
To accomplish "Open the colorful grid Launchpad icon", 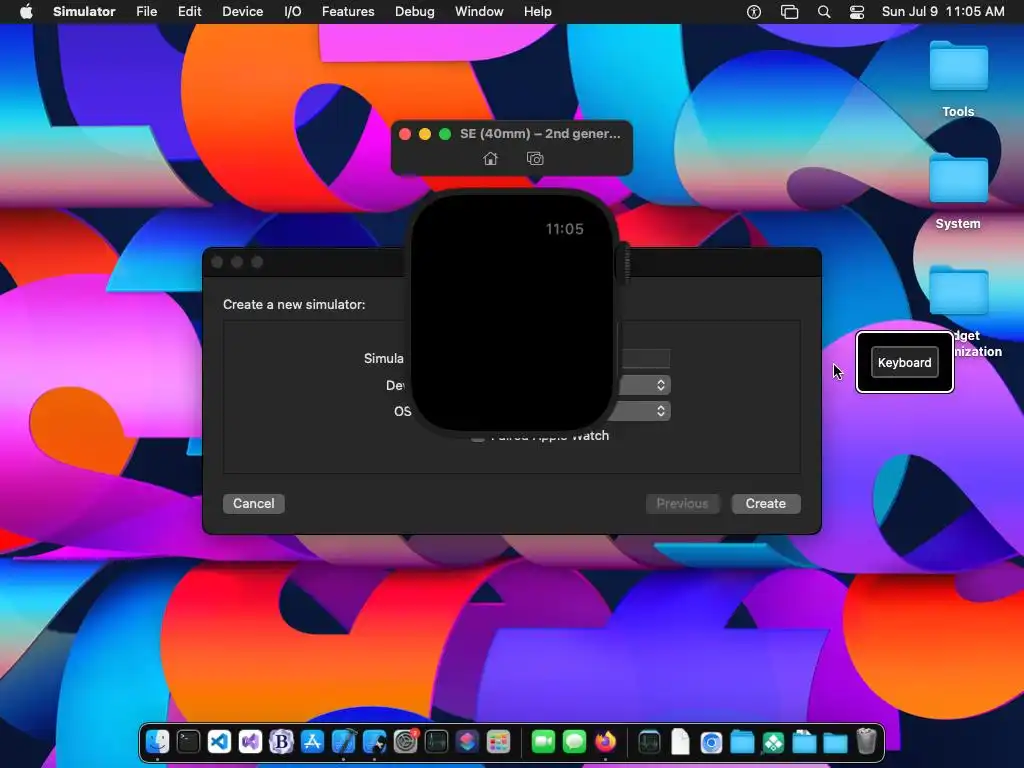I will [498, 742].
